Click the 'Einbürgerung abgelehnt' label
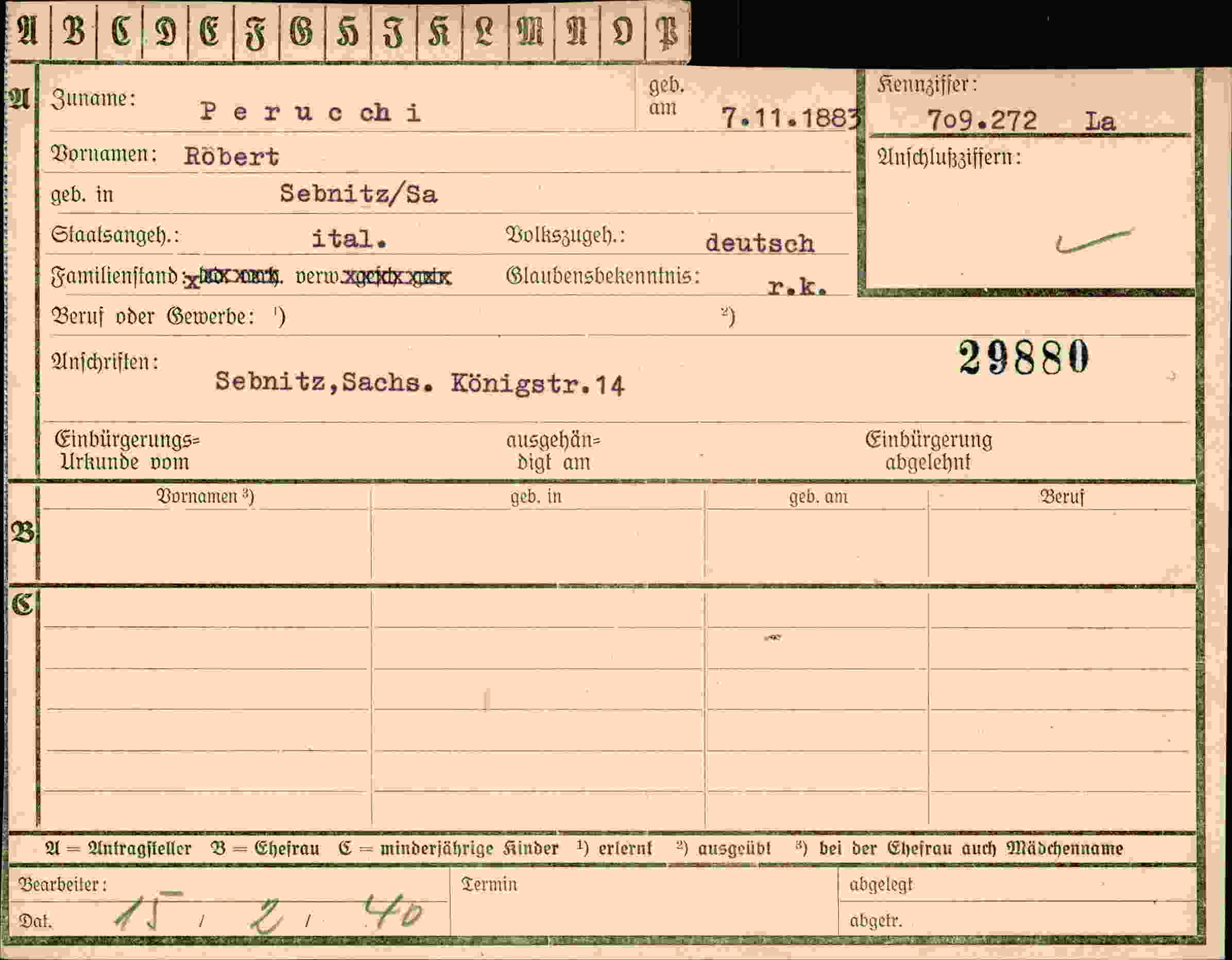The width and height of the screenshot is (1232, 960). pyautogui.click(x=929, y=450)
